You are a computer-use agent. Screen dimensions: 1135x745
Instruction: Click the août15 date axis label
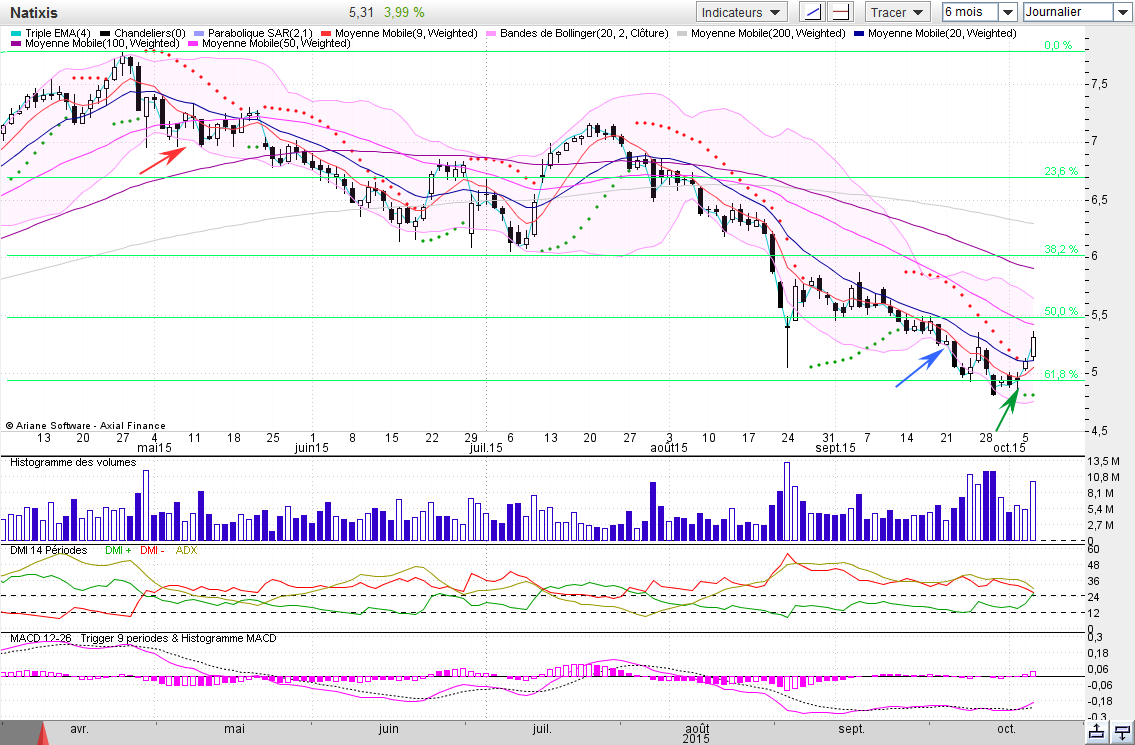[669, 447]
